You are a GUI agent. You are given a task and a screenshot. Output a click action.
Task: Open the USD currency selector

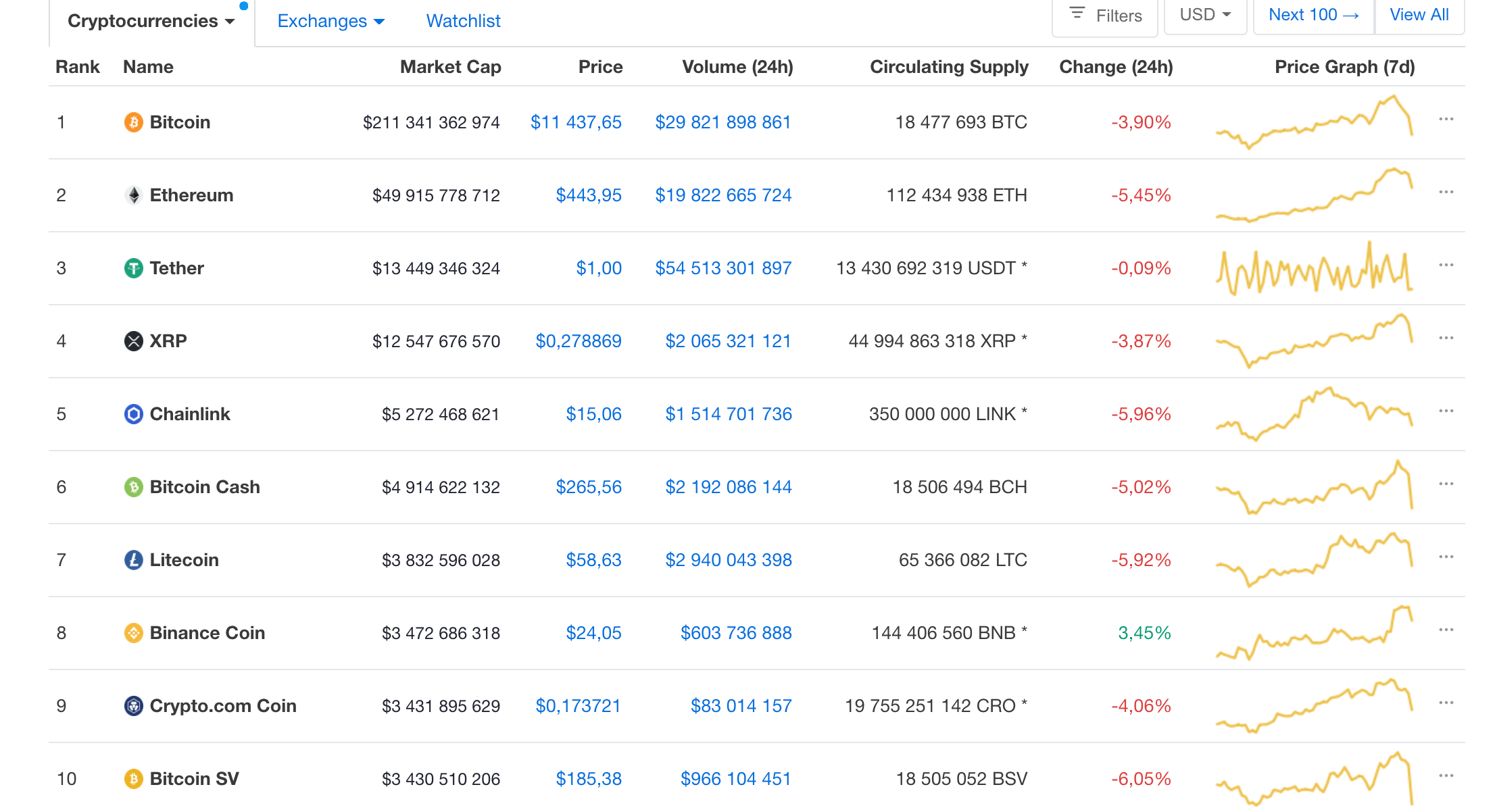coord(1204,15)
